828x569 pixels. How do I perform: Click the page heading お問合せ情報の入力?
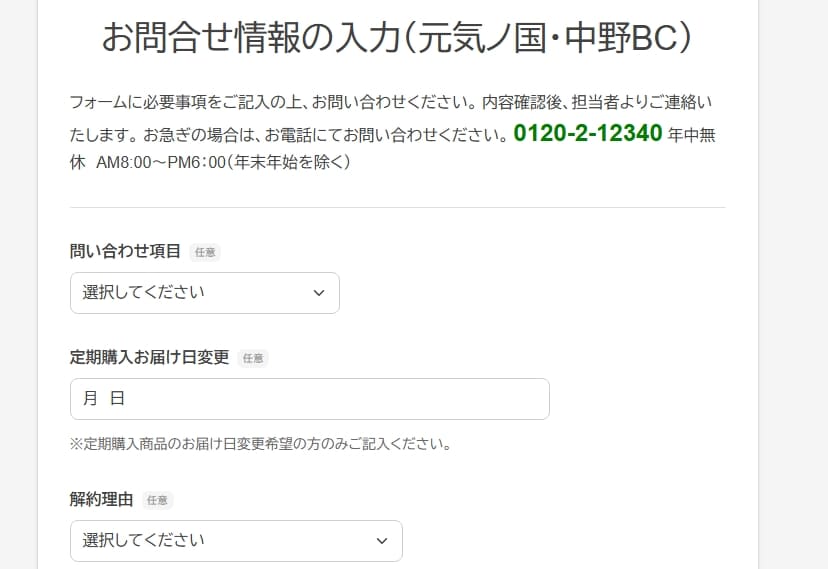pyautogui.click(x=397, y=38)
